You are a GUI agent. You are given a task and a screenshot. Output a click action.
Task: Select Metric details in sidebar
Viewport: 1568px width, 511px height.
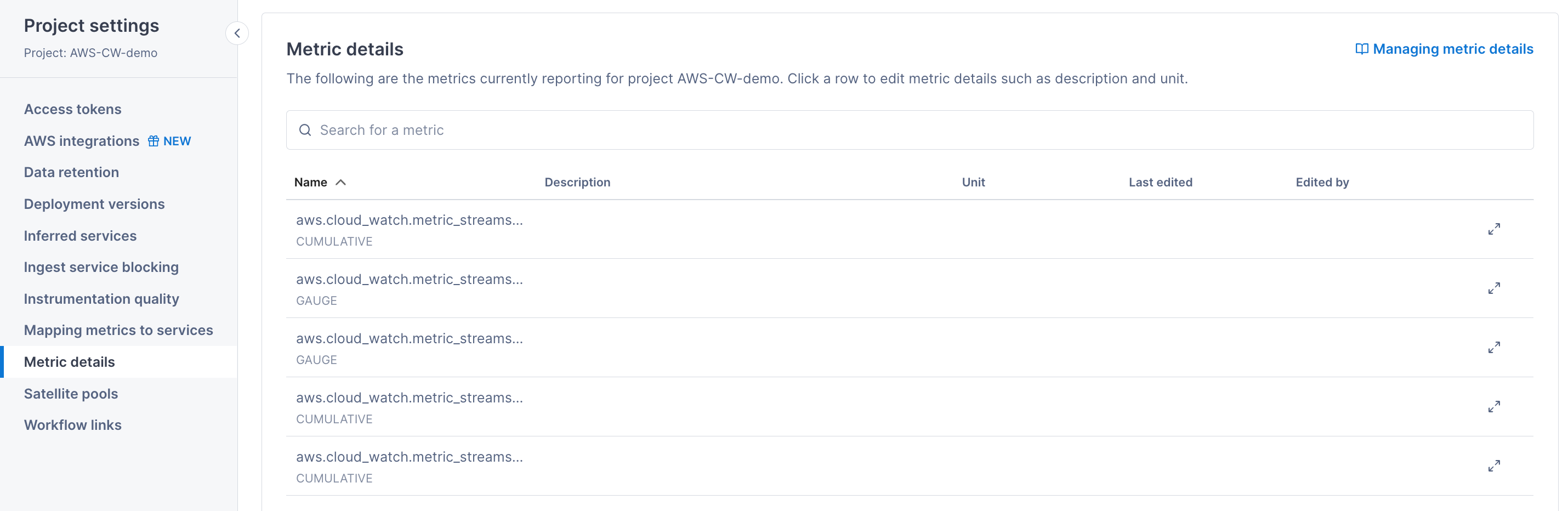point(69,362)
